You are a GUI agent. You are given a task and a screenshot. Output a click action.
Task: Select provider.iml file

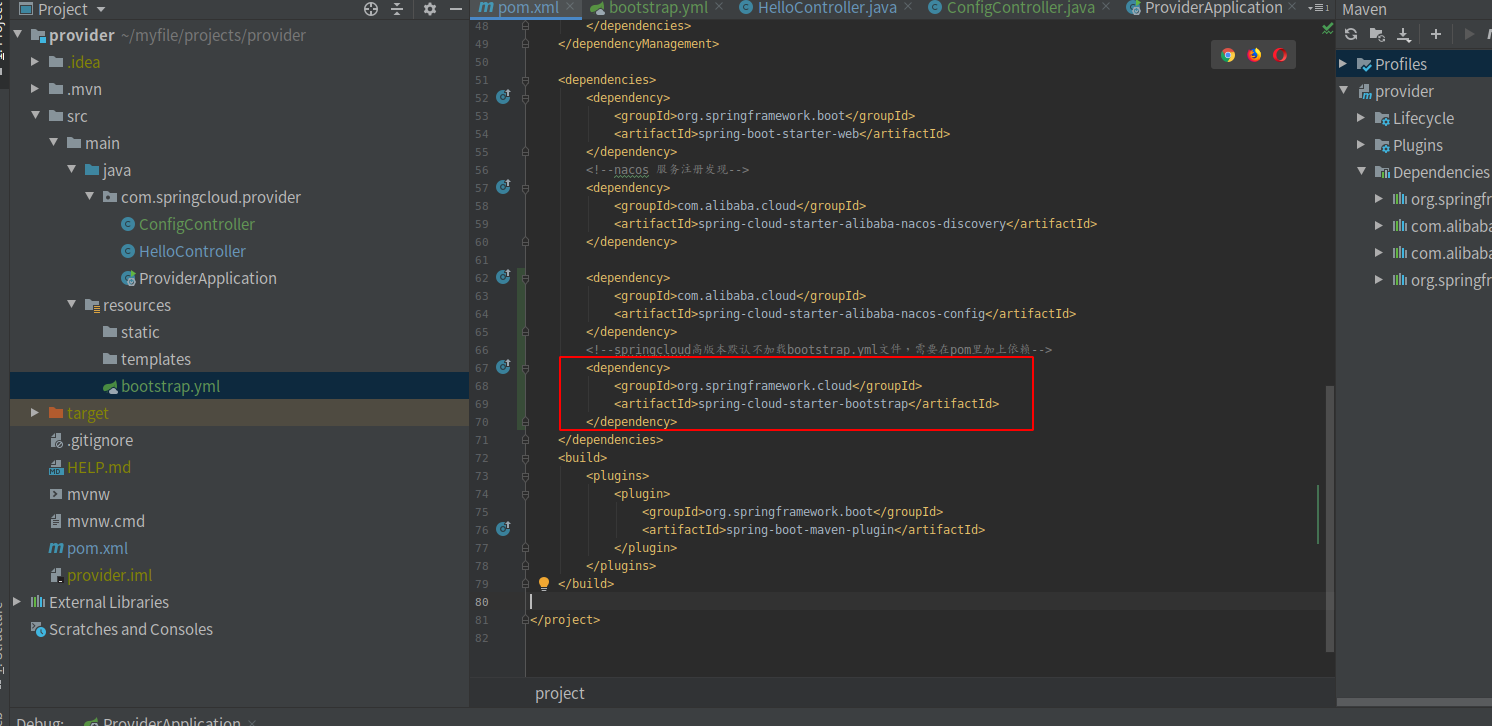109,575
